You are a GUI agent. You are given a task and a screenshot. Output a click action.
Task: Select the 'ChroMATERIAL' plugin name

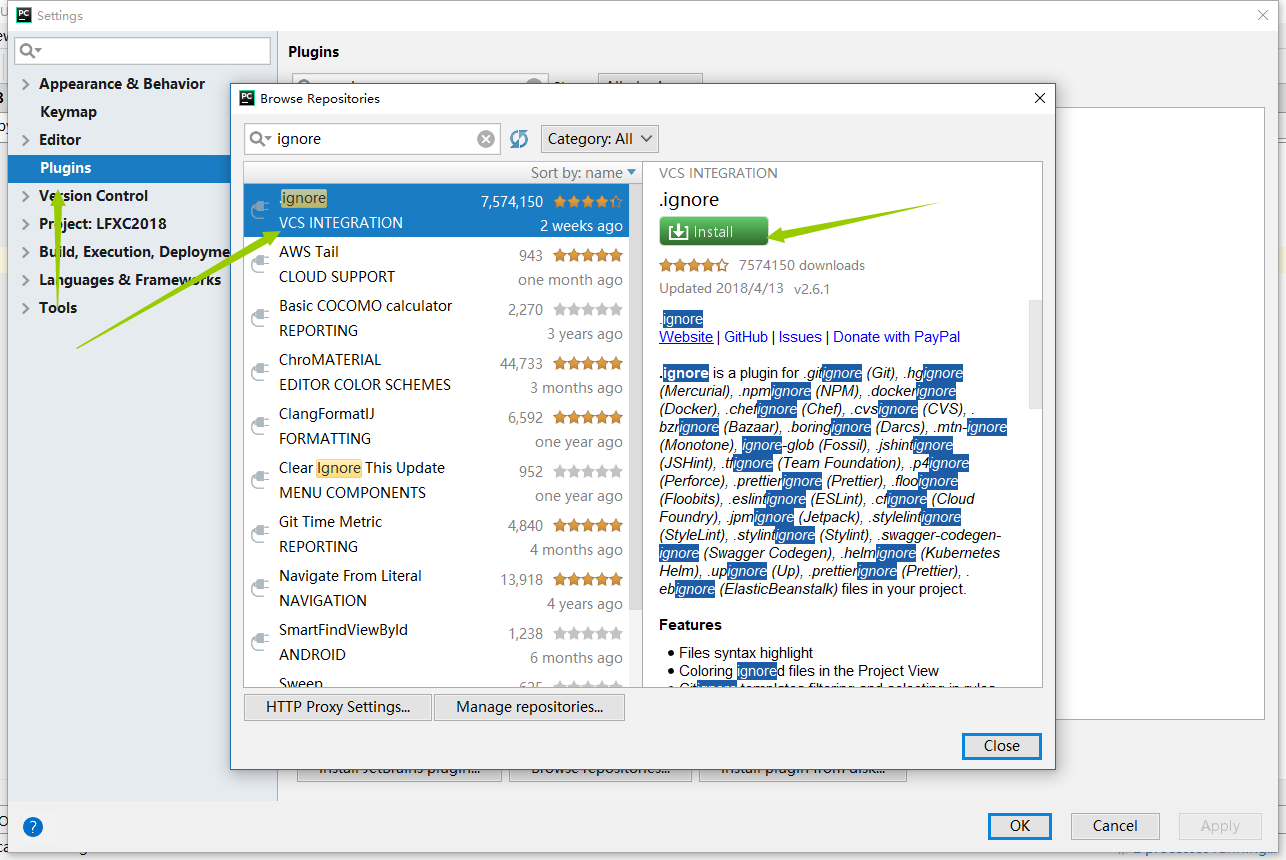tap(330, 360)
